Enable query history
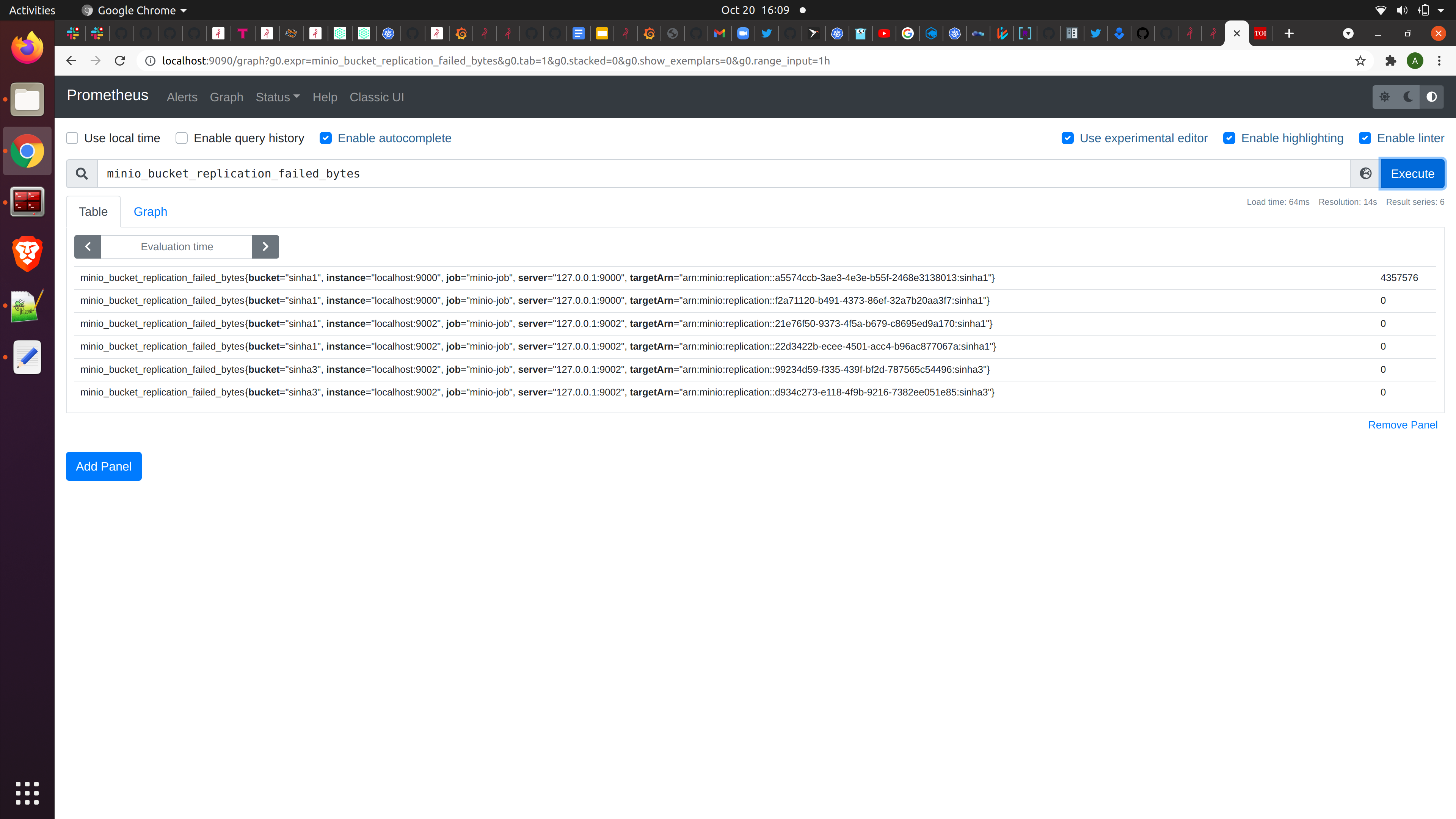Screen dimensions: 1456x819 (182, 138)
